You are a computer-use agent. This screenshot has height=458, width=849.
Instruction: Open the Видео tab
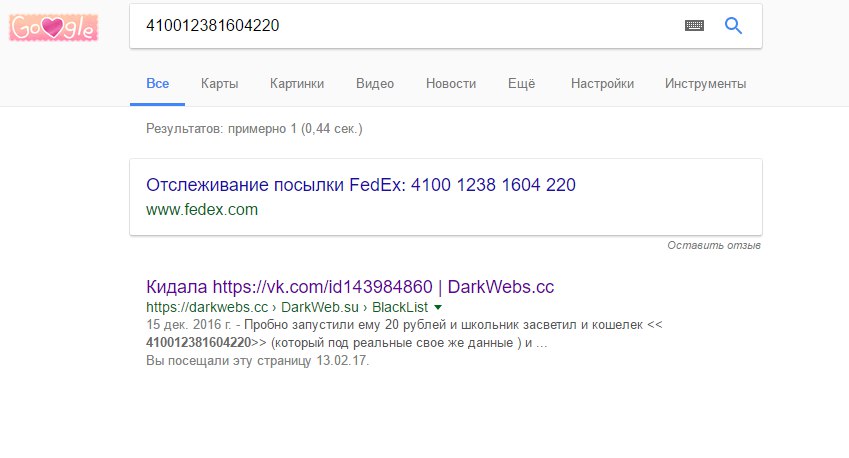[375, 83]
